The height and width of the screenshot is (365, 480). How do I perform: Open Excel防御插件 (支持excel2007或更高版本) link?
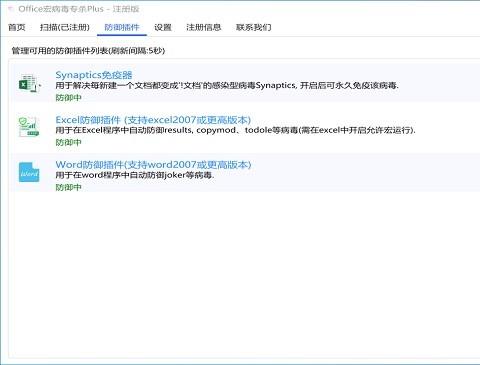coord(153,120)
